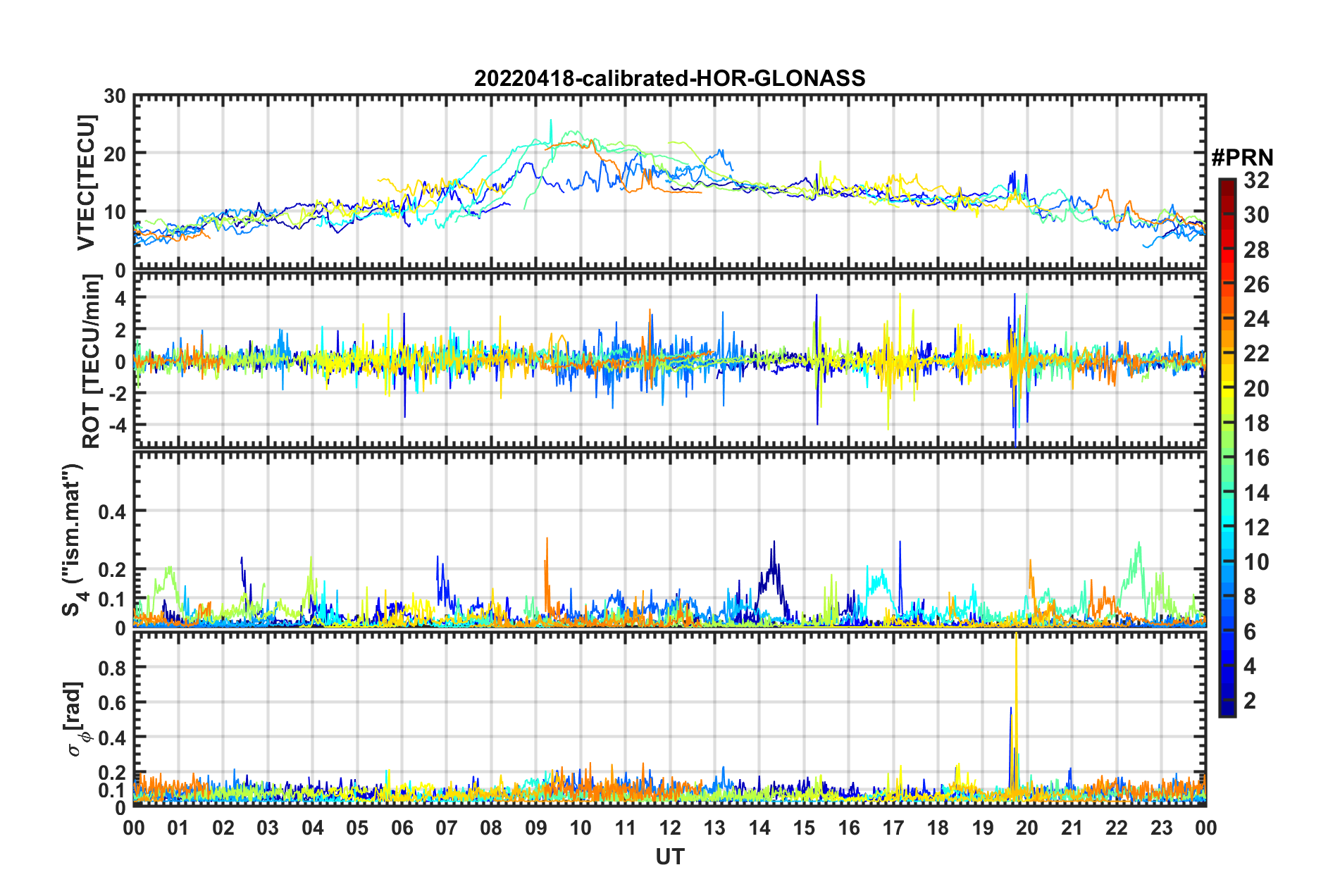Image resolution: width=1340 pixels, height=896 pixels.
Task: Click the 20 tick label on UT axis
Action: [x=1027, y=828]
